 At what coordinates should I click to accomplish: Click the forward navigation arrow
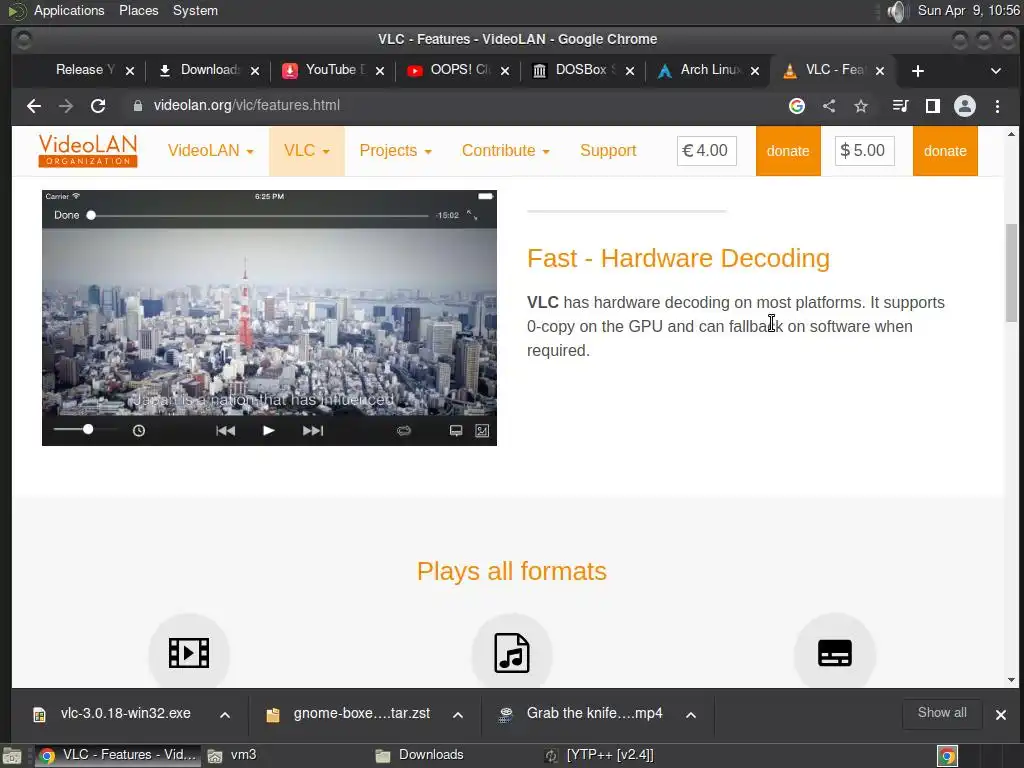pos(66,106)
